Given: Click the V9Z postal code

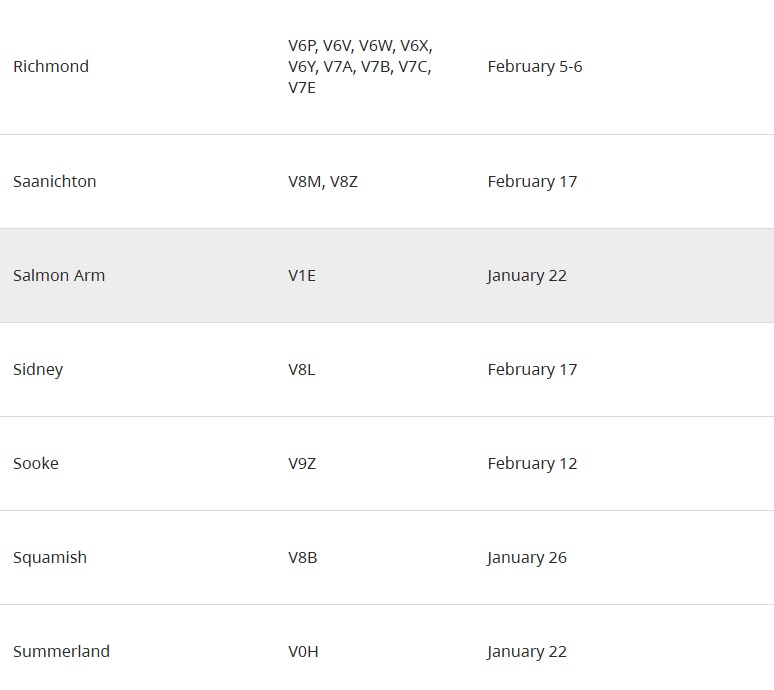Looking at the screenshot, I should (x=302, y=464).
